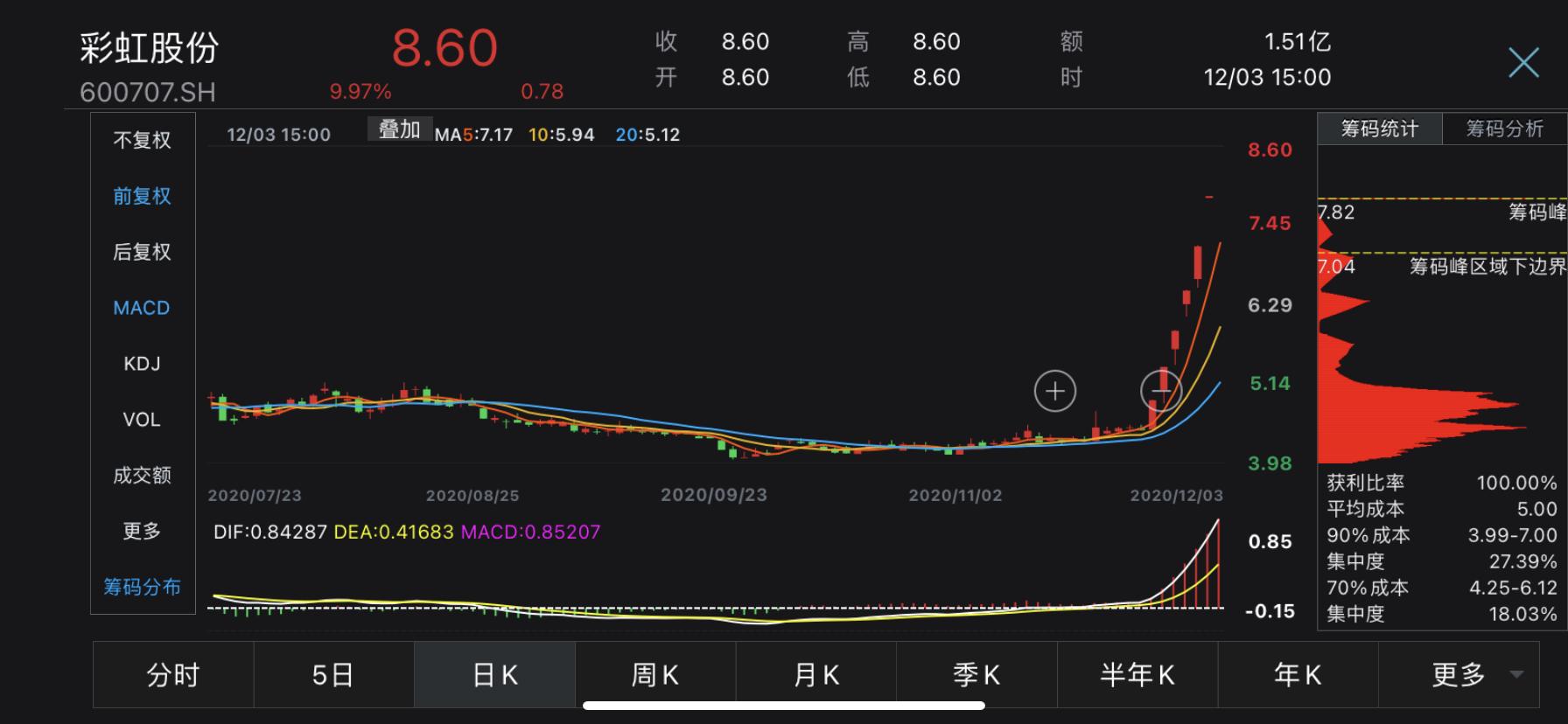Tap the 筹码峰区域下边界 7.04 line
The height and width of the screenshot is (724, 1568).
(1442, 253)
